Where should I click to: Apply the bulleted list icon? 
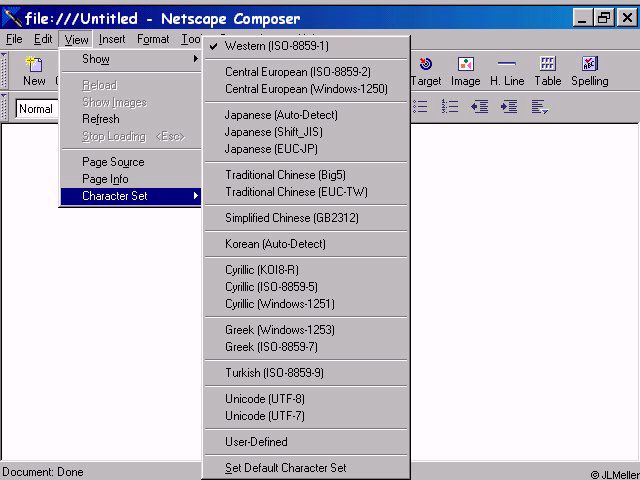(x=420, y=107)
